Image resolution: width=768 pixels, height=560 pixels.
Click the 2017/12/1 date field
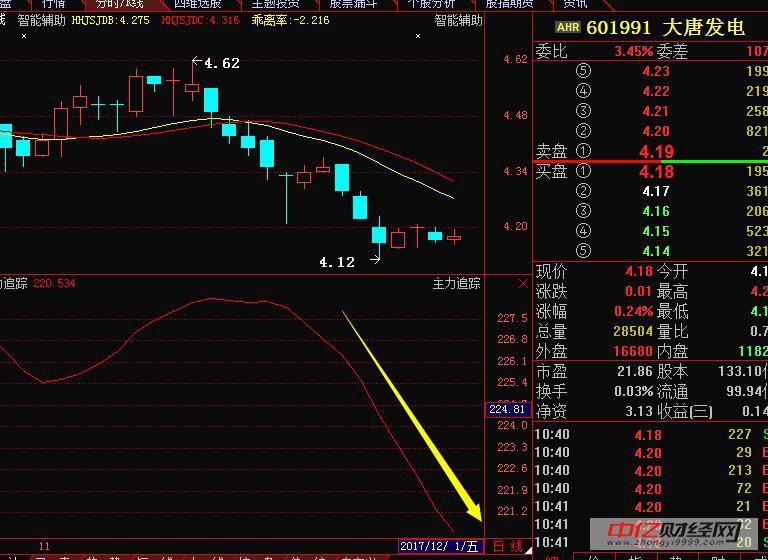click(x=439, y=546)
